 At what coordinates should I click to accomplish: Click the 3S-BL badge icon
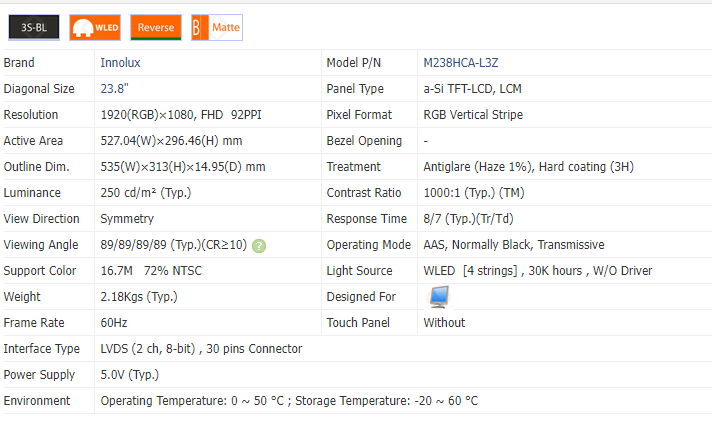(x=34, y=28)
